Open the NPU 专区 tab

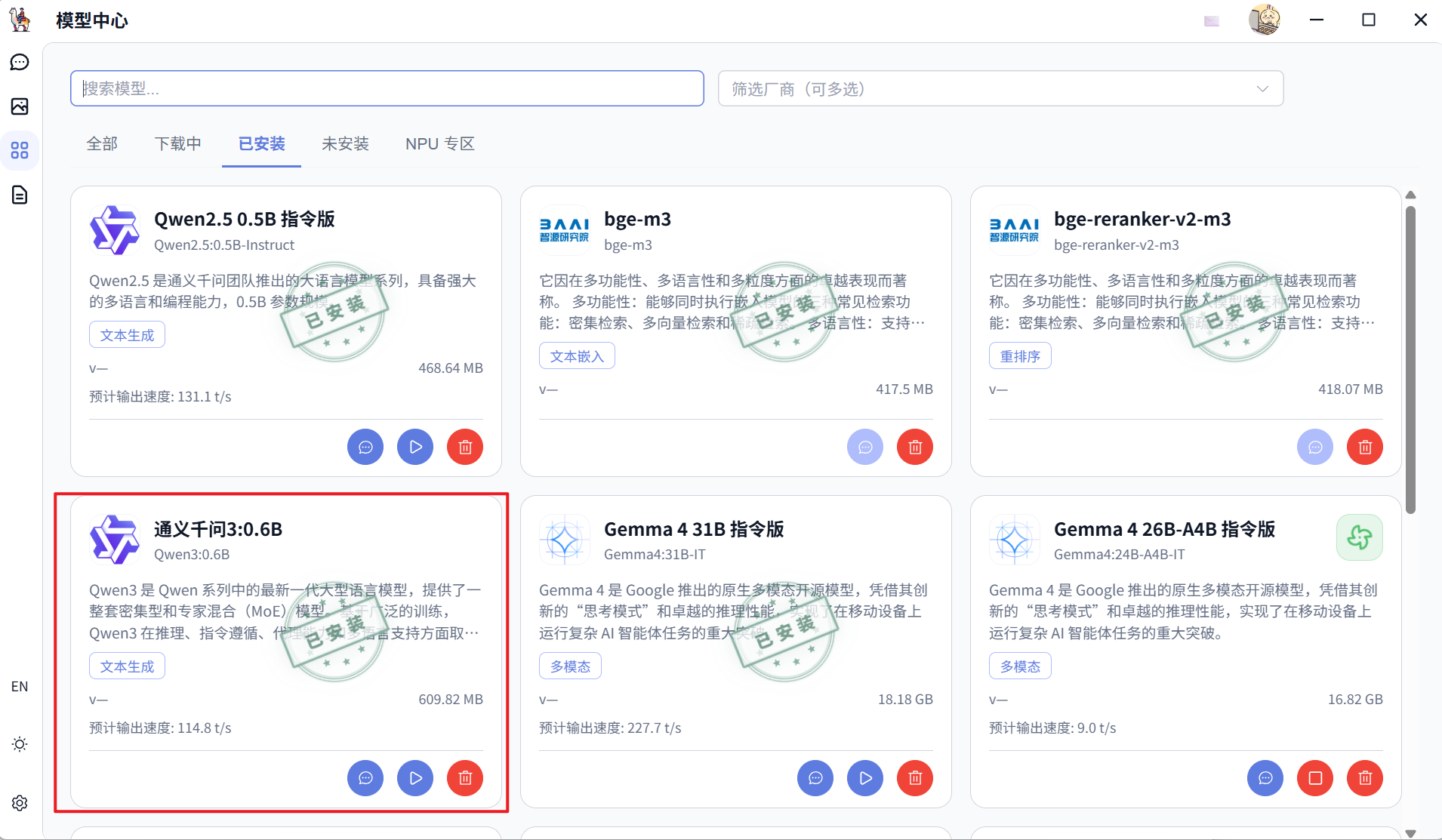[x=439, y=143]
